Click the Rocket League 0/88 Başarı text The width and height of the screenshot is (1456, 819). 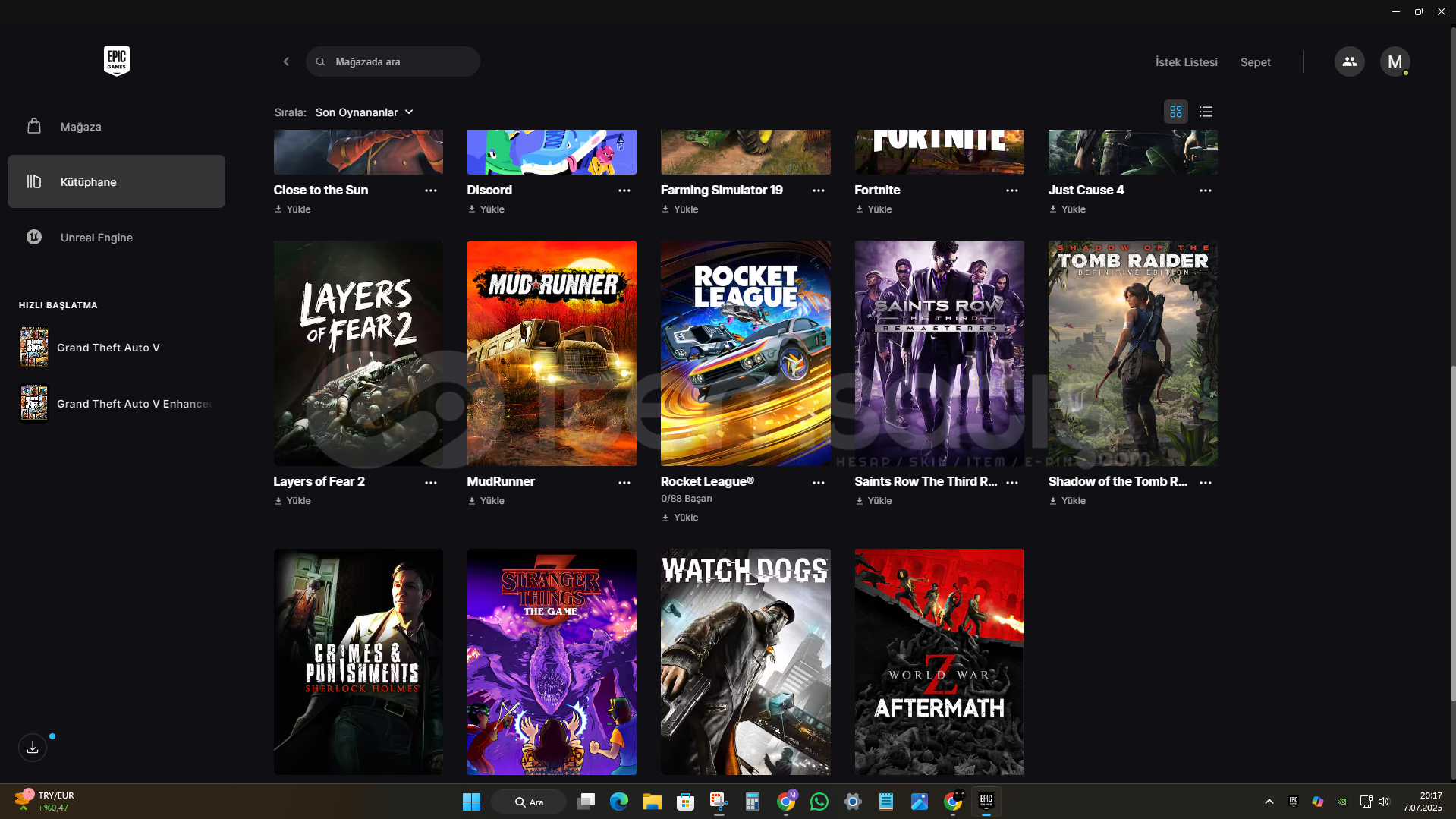pyautogui.click(x=687, y=499)
